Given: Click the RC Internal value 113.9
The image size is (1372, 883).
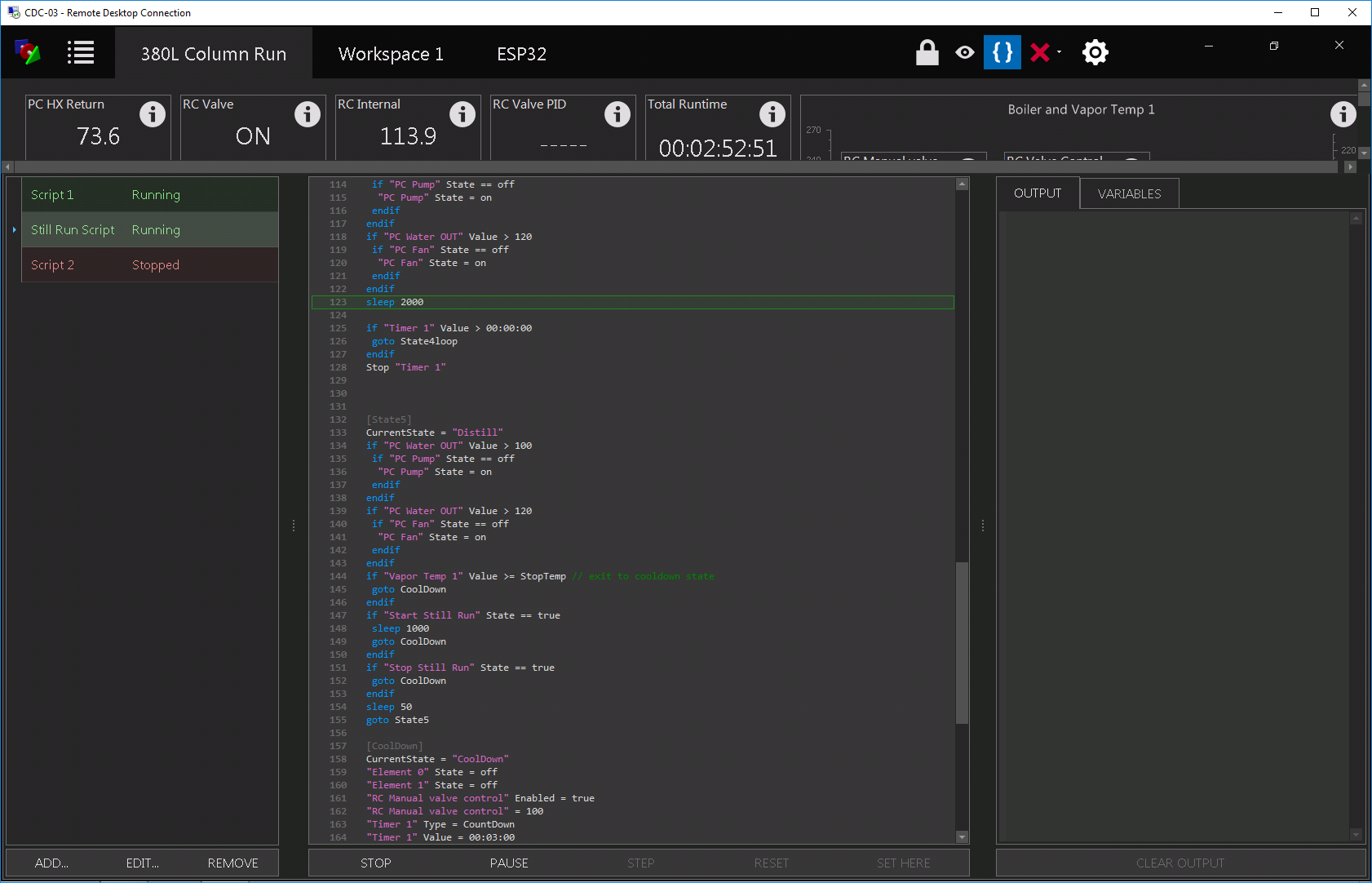Looking at the screenshot, I should point(408,136).
